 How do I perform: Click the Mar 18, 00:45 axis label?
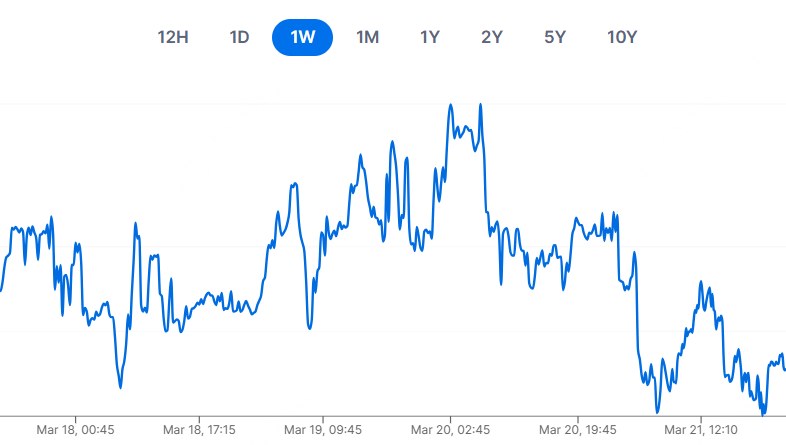[75, 430]
